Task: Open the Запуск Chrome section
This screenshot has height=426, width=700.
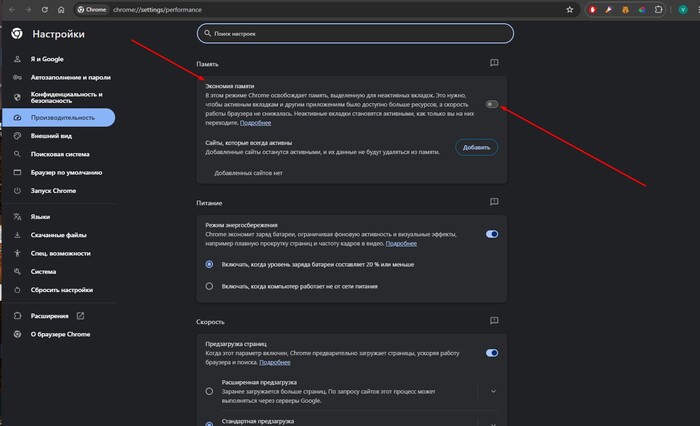Action: (58, 191)
